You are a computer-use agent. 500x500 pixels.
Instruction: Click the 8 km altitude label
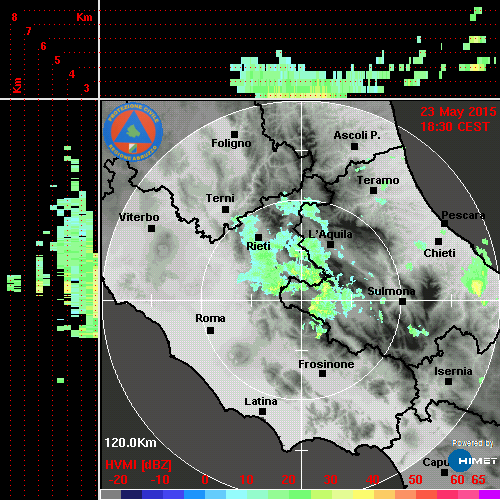14,17
